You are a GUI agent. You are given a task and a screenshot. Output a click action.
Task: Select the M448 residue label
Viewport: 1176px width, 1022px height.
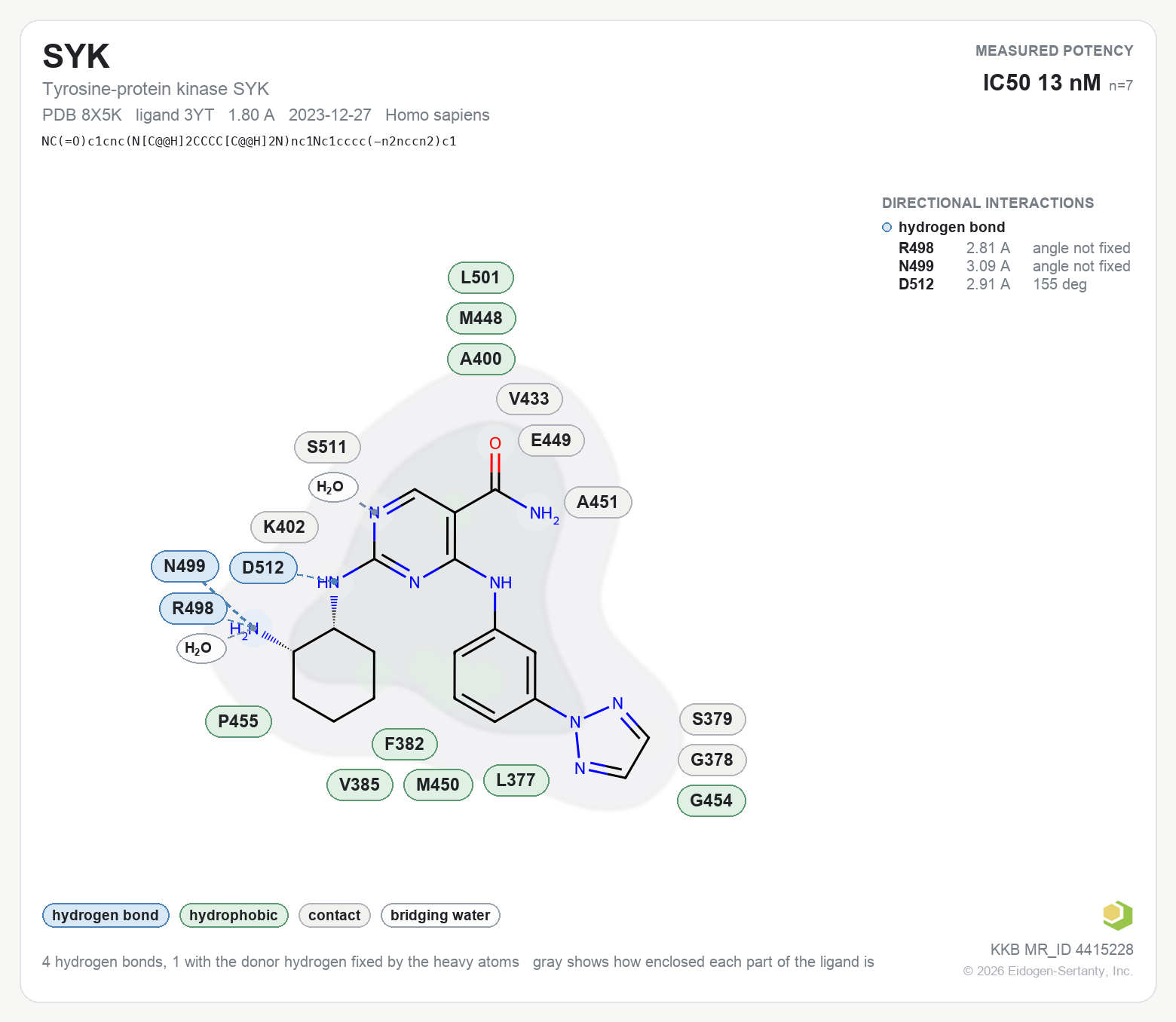(x=481, y=318)
